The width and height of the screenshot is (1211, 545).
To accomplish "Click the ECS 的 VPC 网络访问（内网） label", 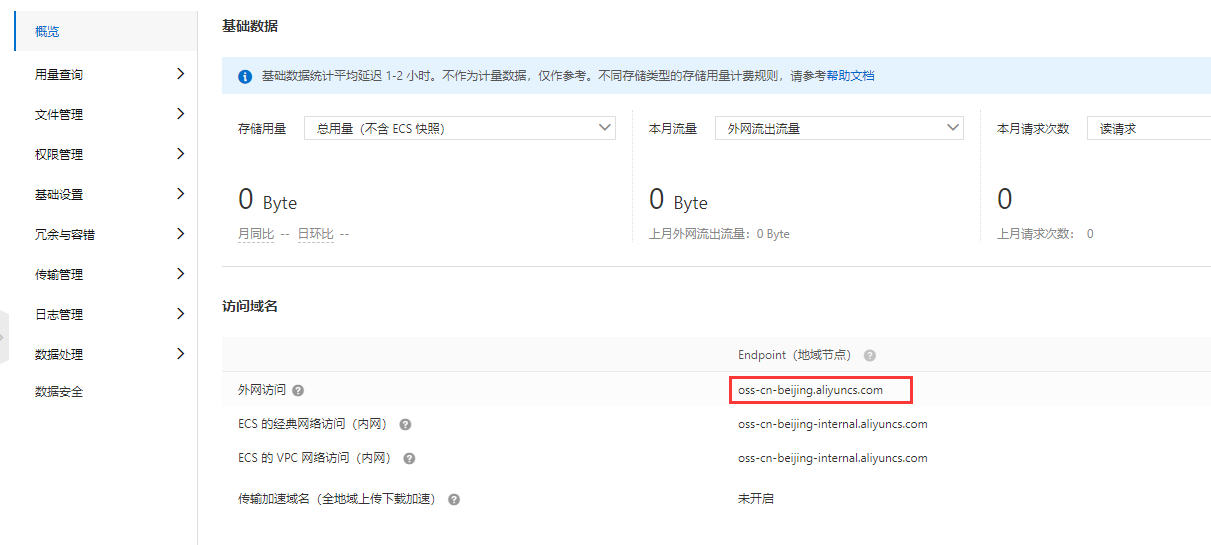I will [x=315, y=458].
